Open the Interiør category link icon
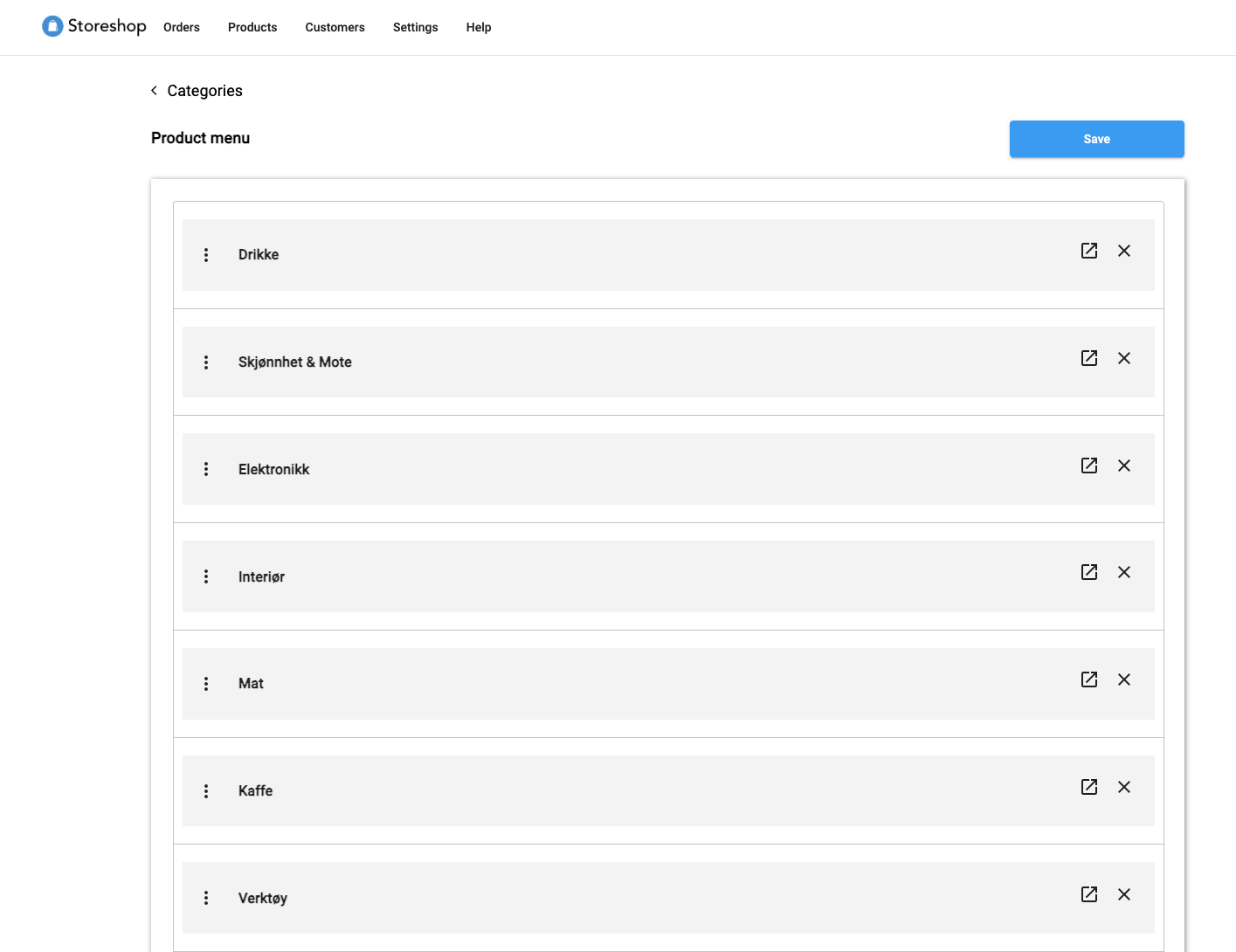This screenshot has height=952, width=1236. [x=1089, y=572]
